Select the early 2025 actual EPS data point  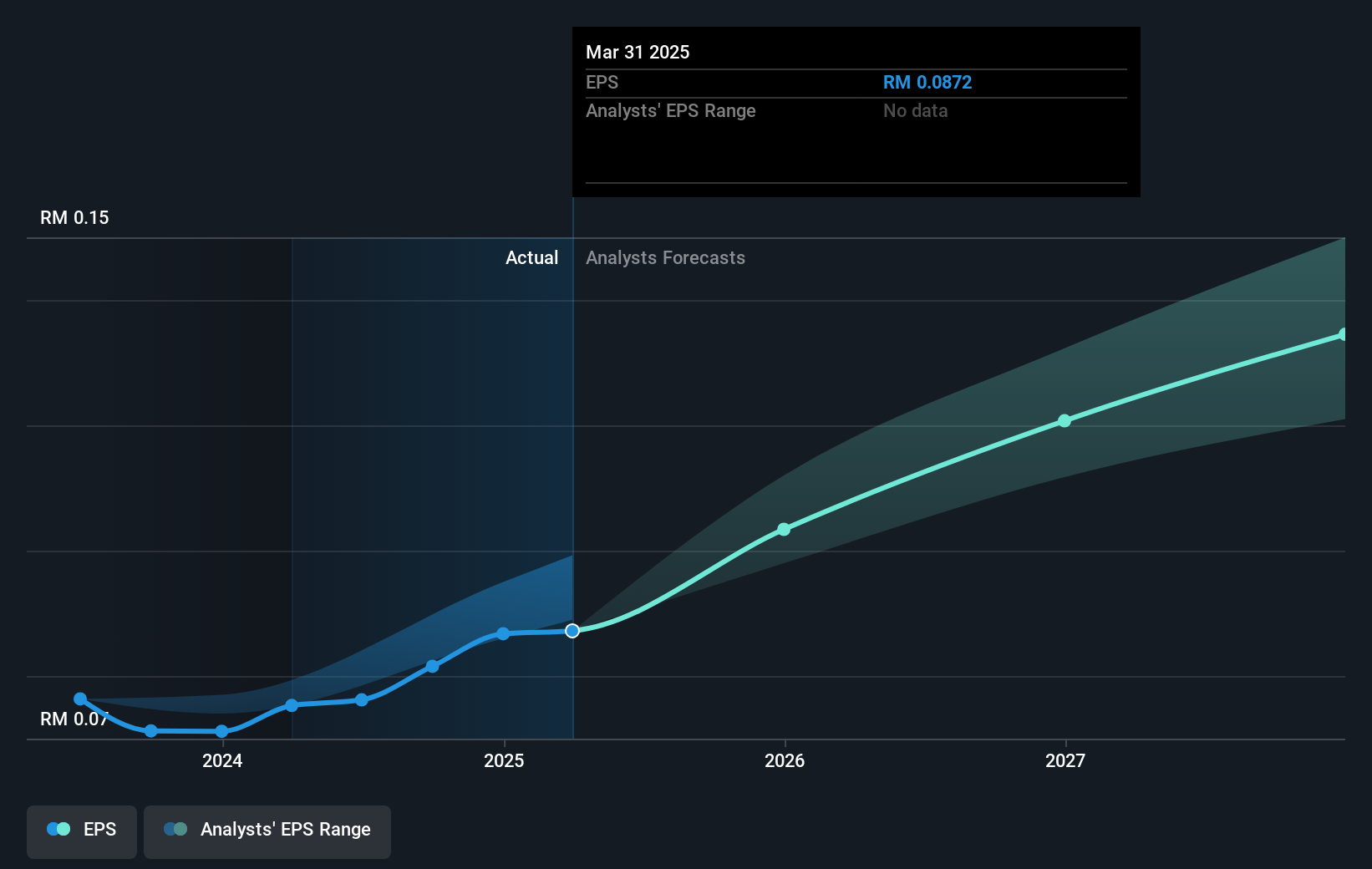[x=503, y=633]
